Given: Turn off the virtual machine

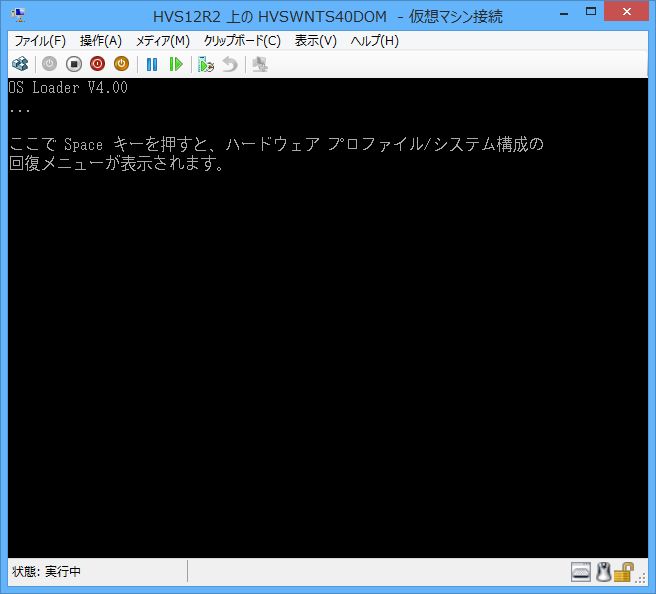Looking at the screenshot, I should [74, 64].
